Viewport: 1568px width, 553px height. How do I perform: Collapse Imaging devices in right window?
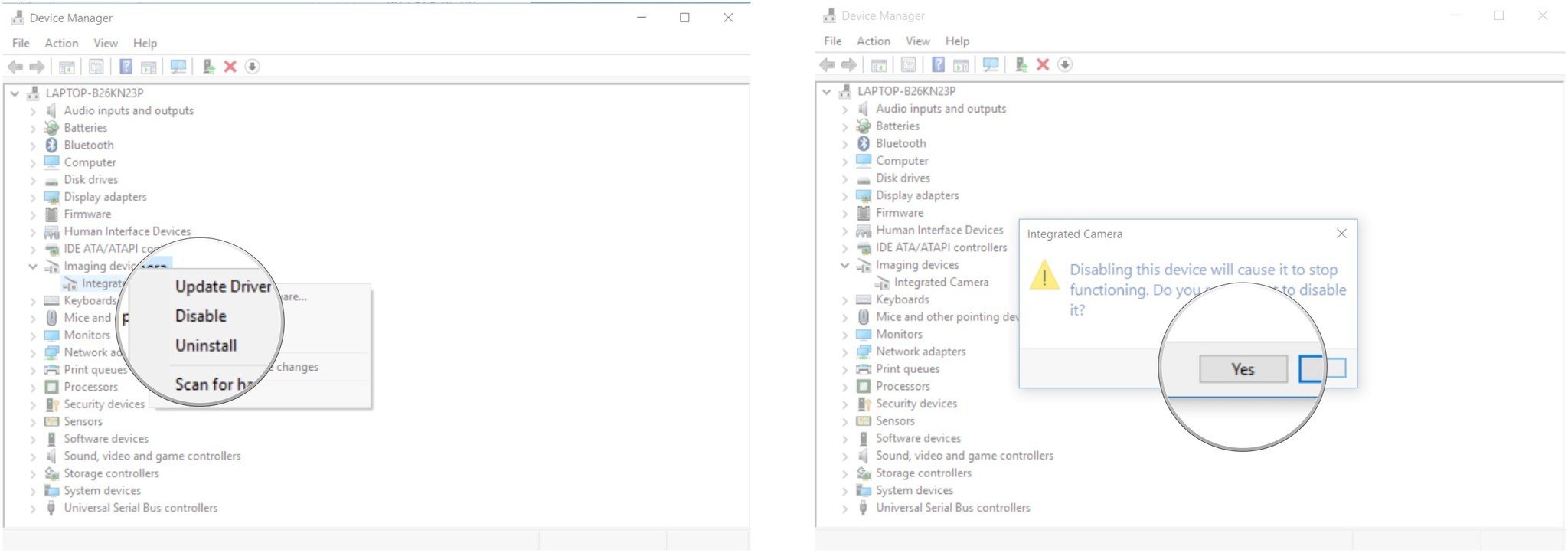(x=845, y=265)
